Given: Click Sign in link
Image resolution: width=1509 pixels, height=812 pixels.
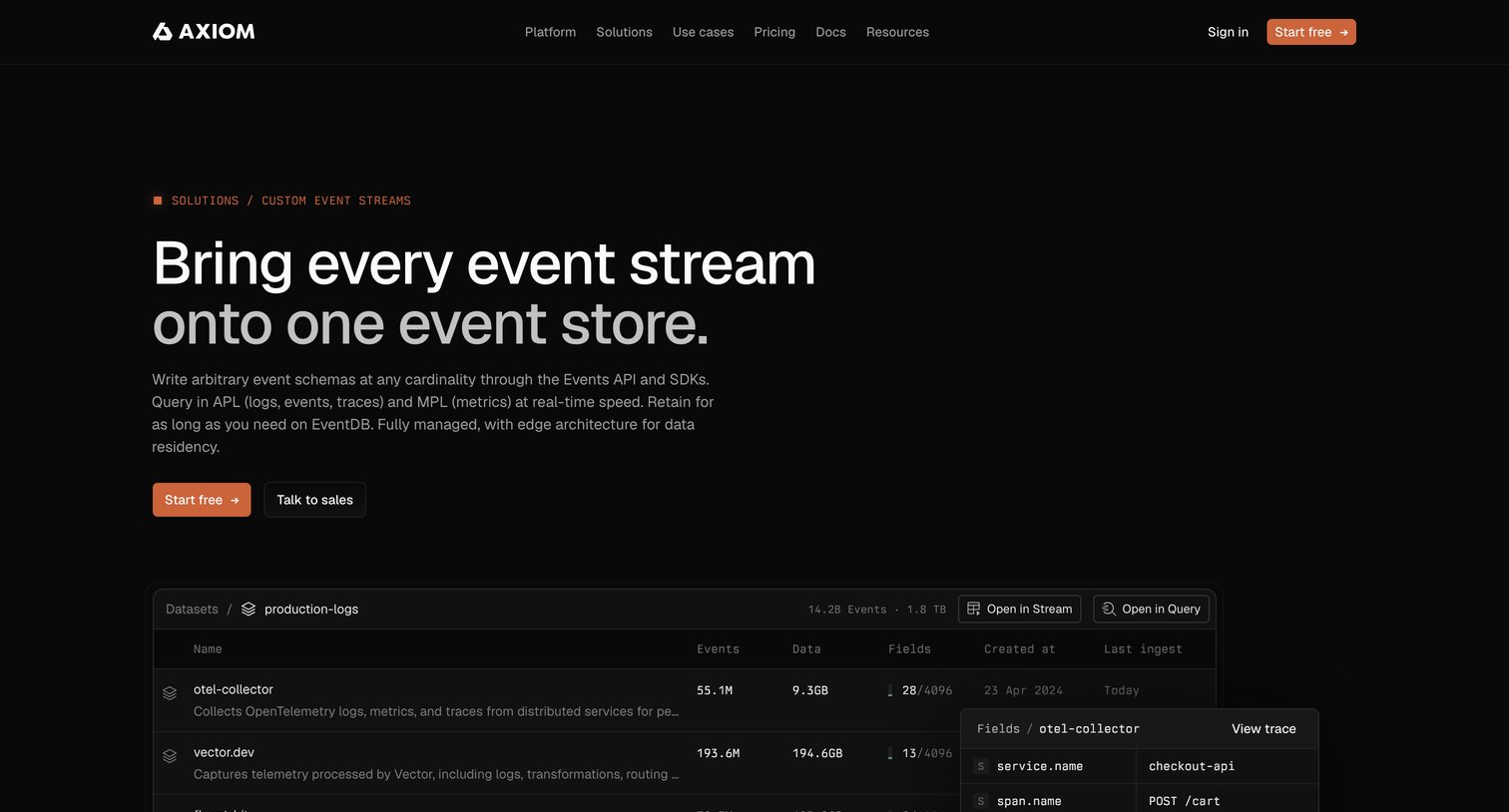Looking at the screenshot, I should 1228,32.
